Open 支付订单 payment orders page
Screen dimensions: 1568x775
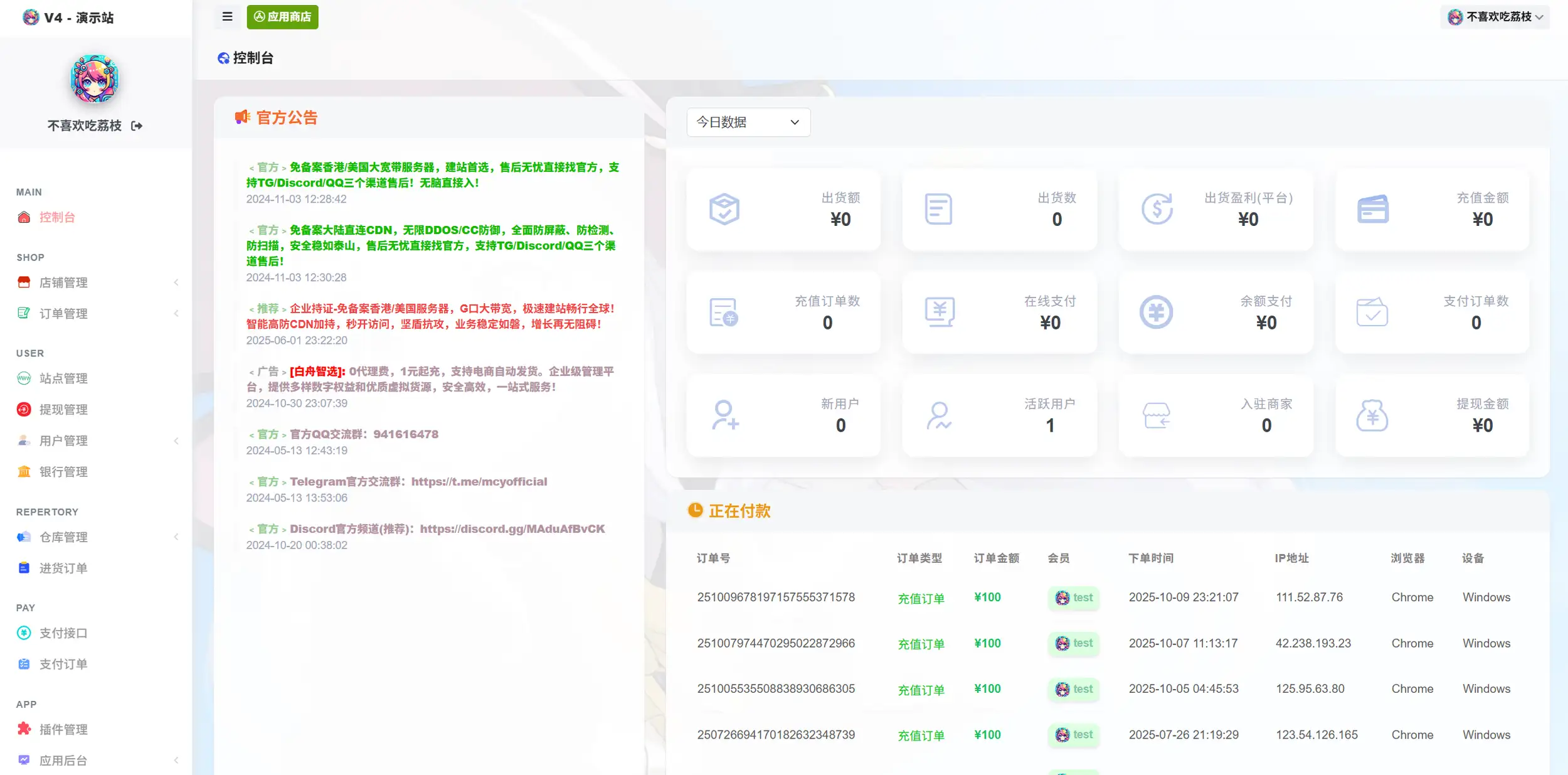[x=63, y=664]
